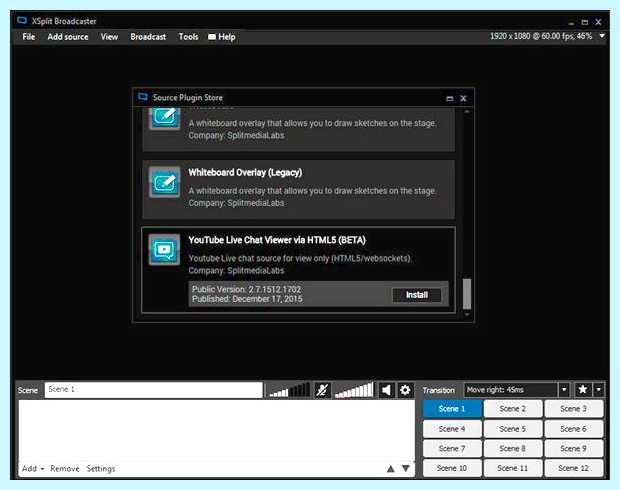Open the View menu
Screen dimensions: 620x490
coord(109,37)
